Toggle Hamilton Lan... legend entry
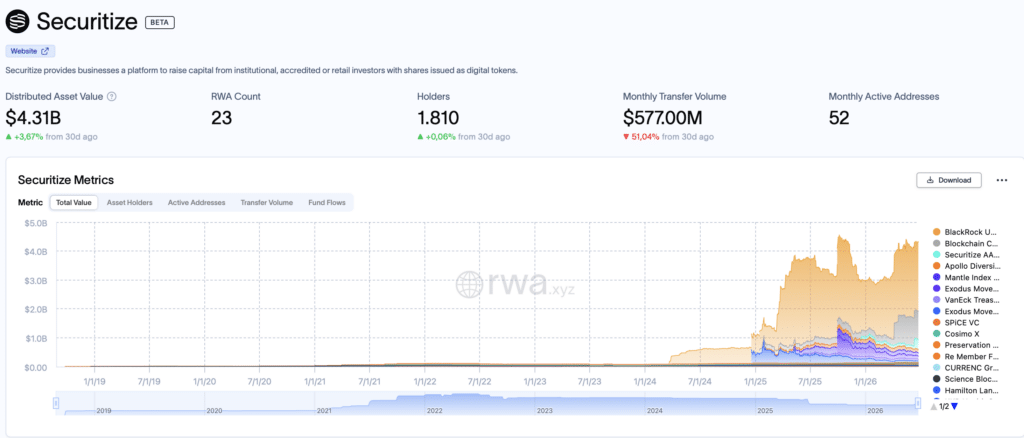 tap(966, 390)
